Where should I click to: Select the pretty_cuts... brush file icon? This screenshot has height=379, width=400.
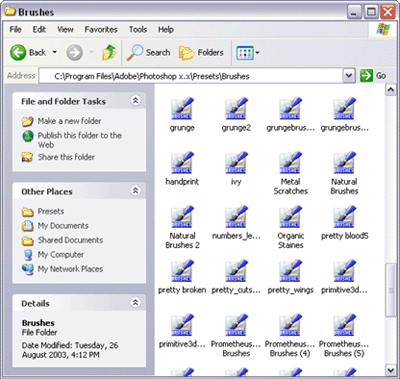[236, 271]
